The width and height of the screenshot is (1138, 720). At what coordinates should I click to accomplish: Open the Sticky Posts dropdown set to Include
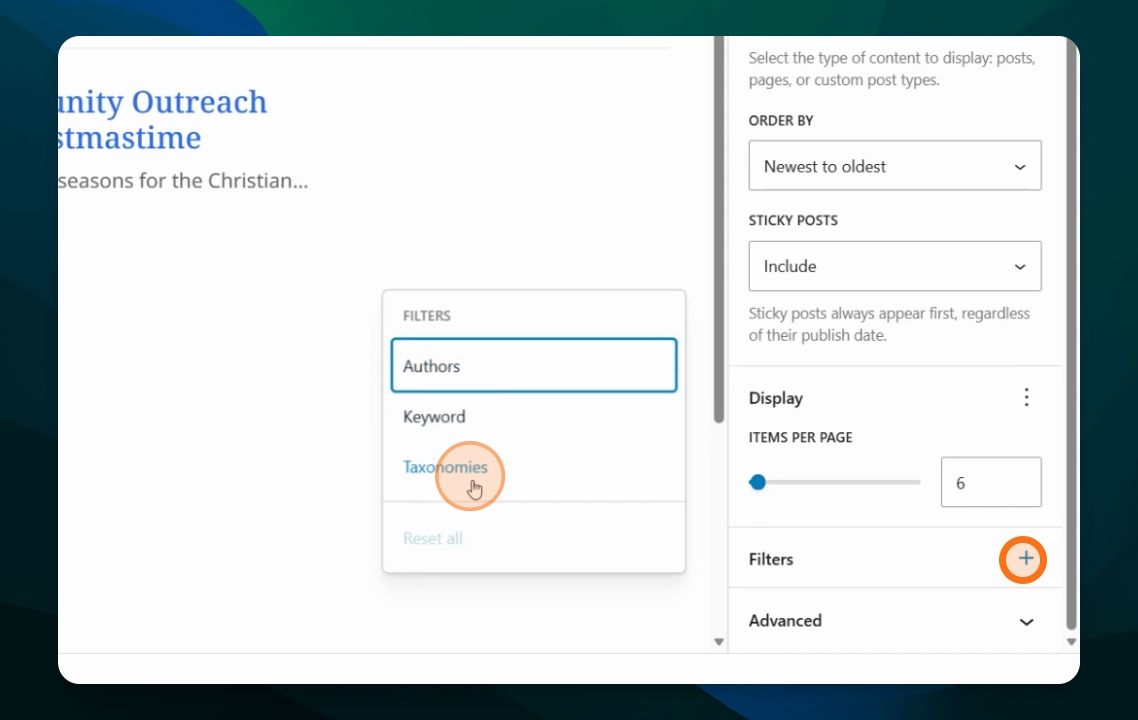point(895,266)
